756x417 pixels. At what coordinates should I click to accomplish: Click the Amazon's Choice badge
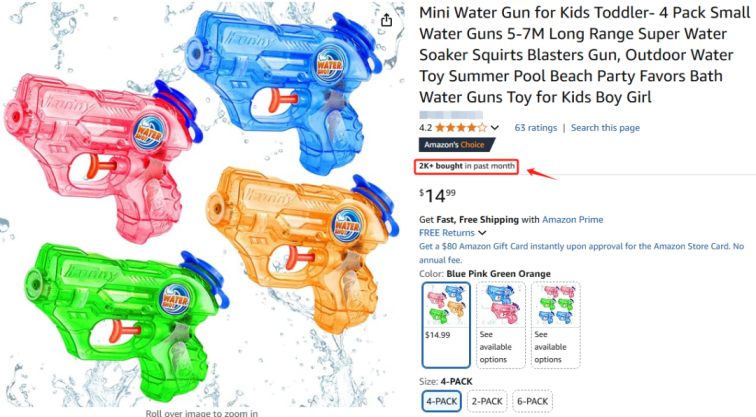(456, 145)
